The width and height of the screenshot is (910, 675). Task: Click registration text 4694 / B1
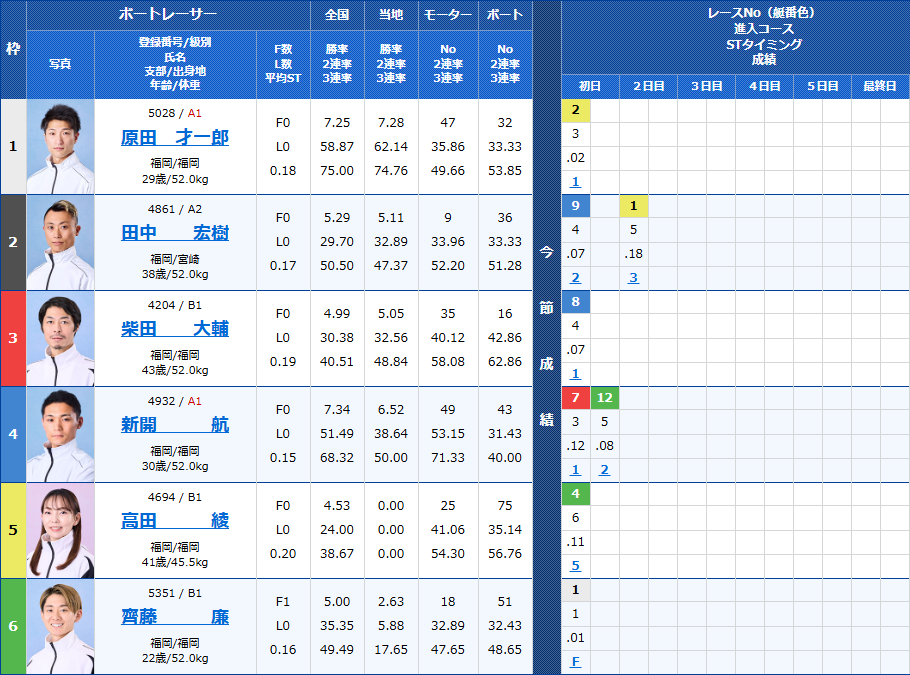point(175,497)
